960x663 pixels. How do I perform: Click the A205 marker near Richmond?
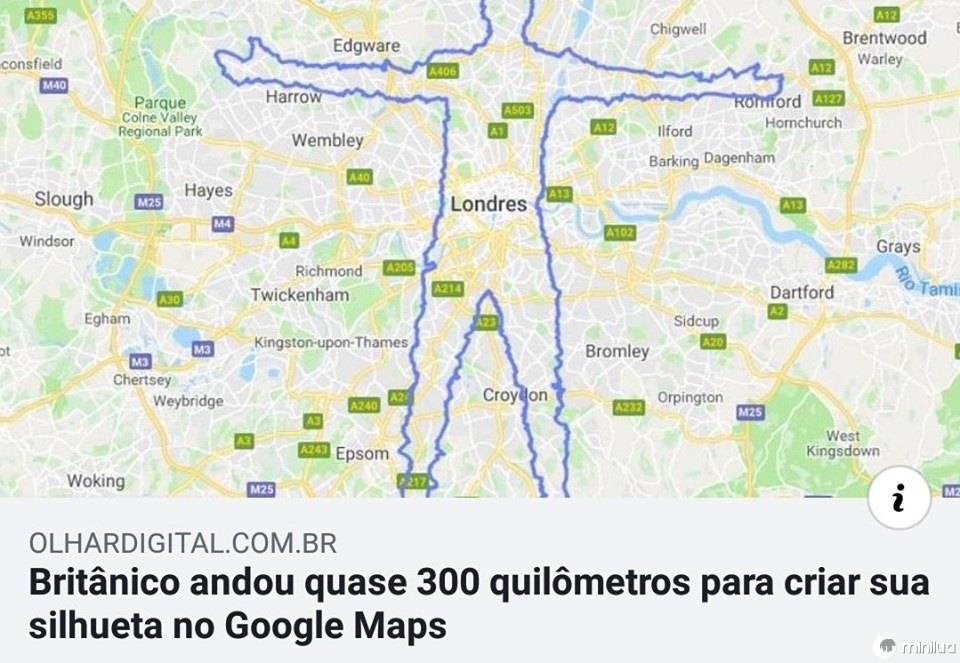pos(399,268)
